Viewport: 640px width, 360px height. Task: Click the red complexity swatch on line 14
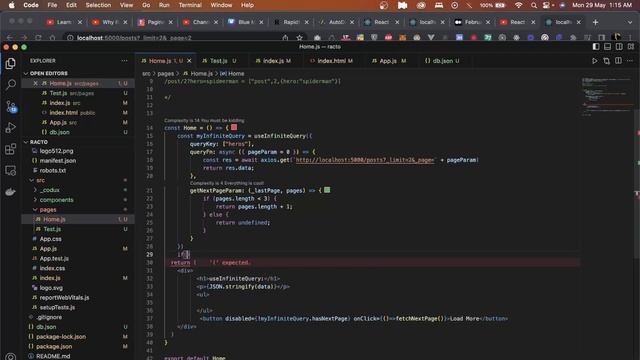pyautogui.click(x=234, y=128)
